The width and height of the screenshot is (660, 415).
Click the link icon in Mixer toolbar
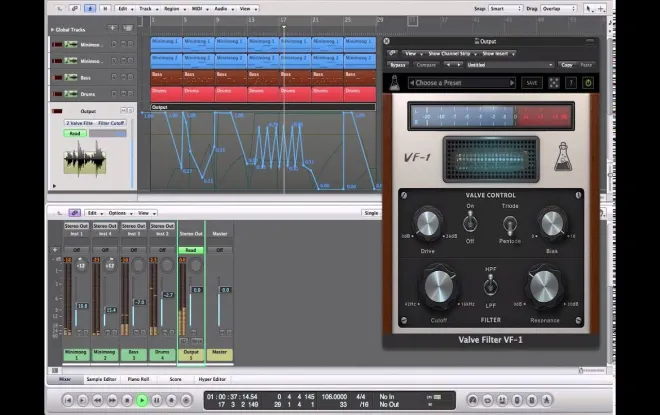(x=75, y=213)
